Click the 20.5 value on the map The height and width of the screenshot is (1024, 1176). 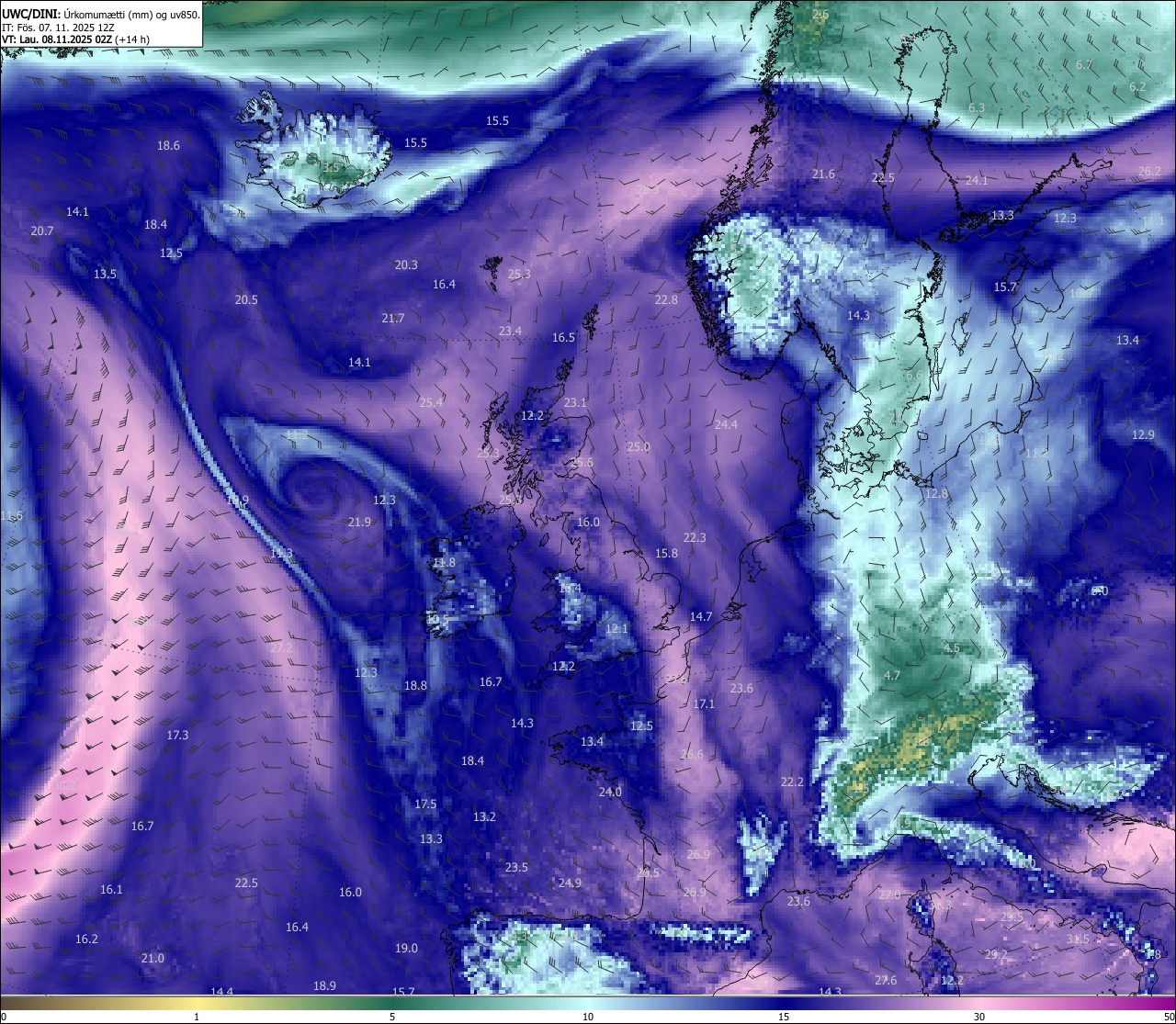point(246,299)
